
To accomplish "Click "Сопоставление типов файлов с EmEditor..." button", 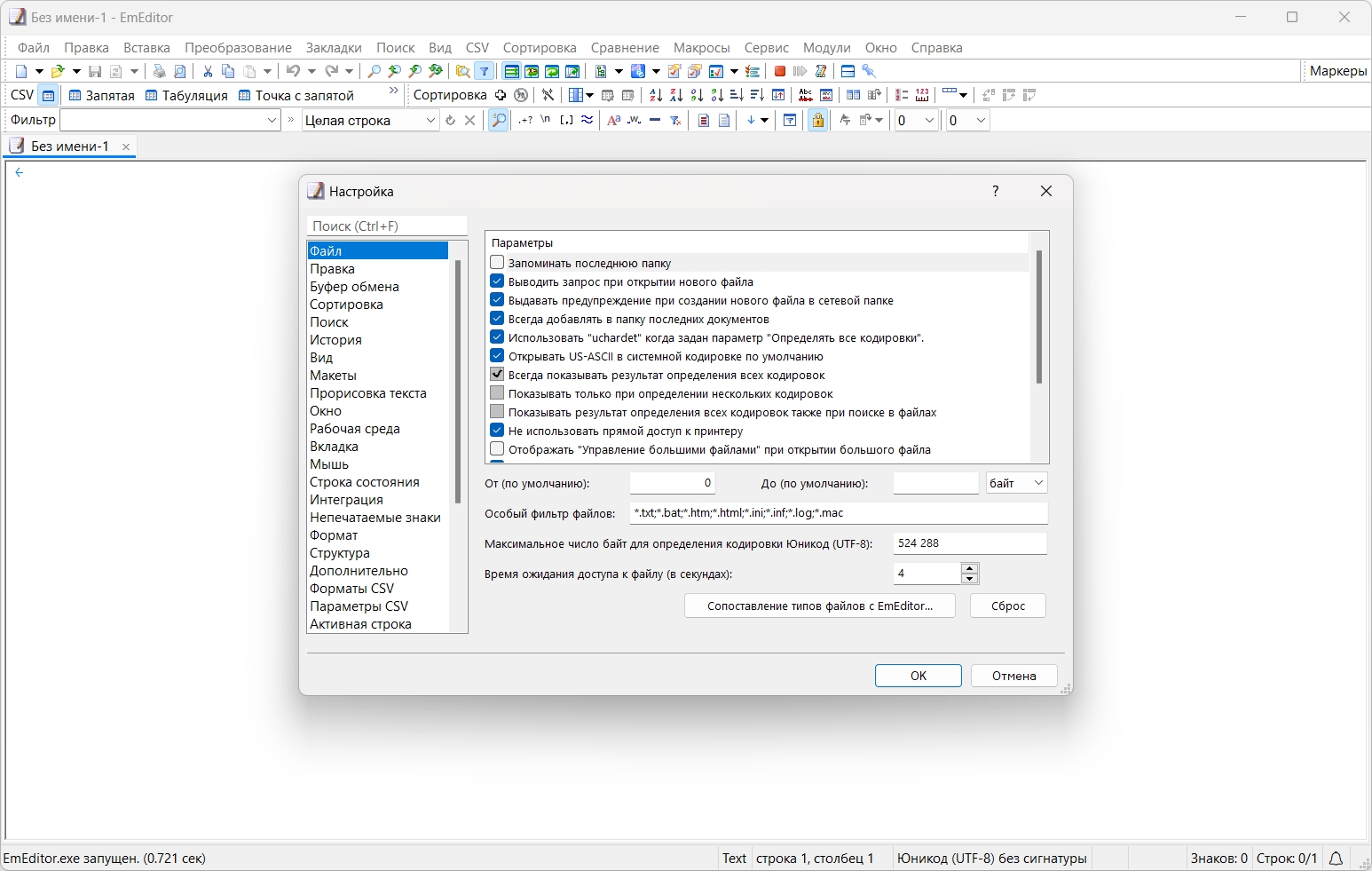I will tap(820, 606).
